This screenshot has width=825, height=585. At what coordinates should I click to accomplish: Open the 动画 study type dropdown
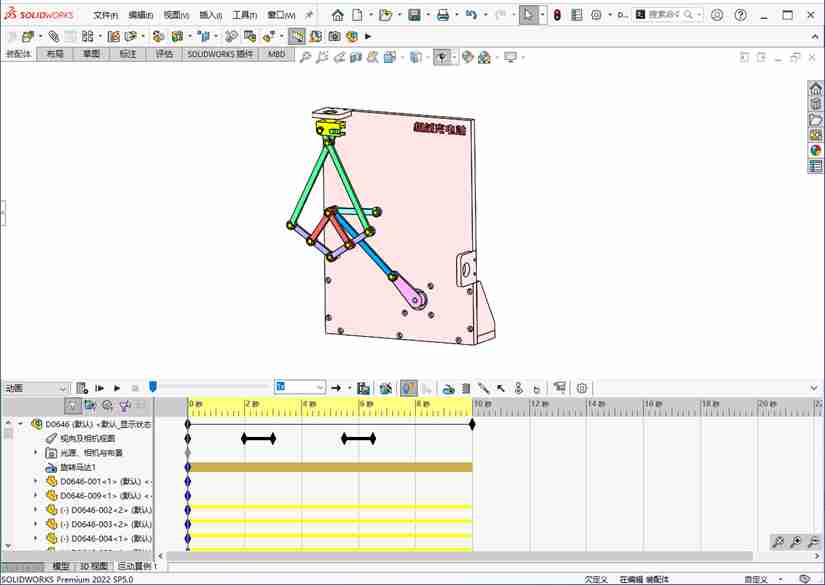pyautogui.click(x=63, y=388)
